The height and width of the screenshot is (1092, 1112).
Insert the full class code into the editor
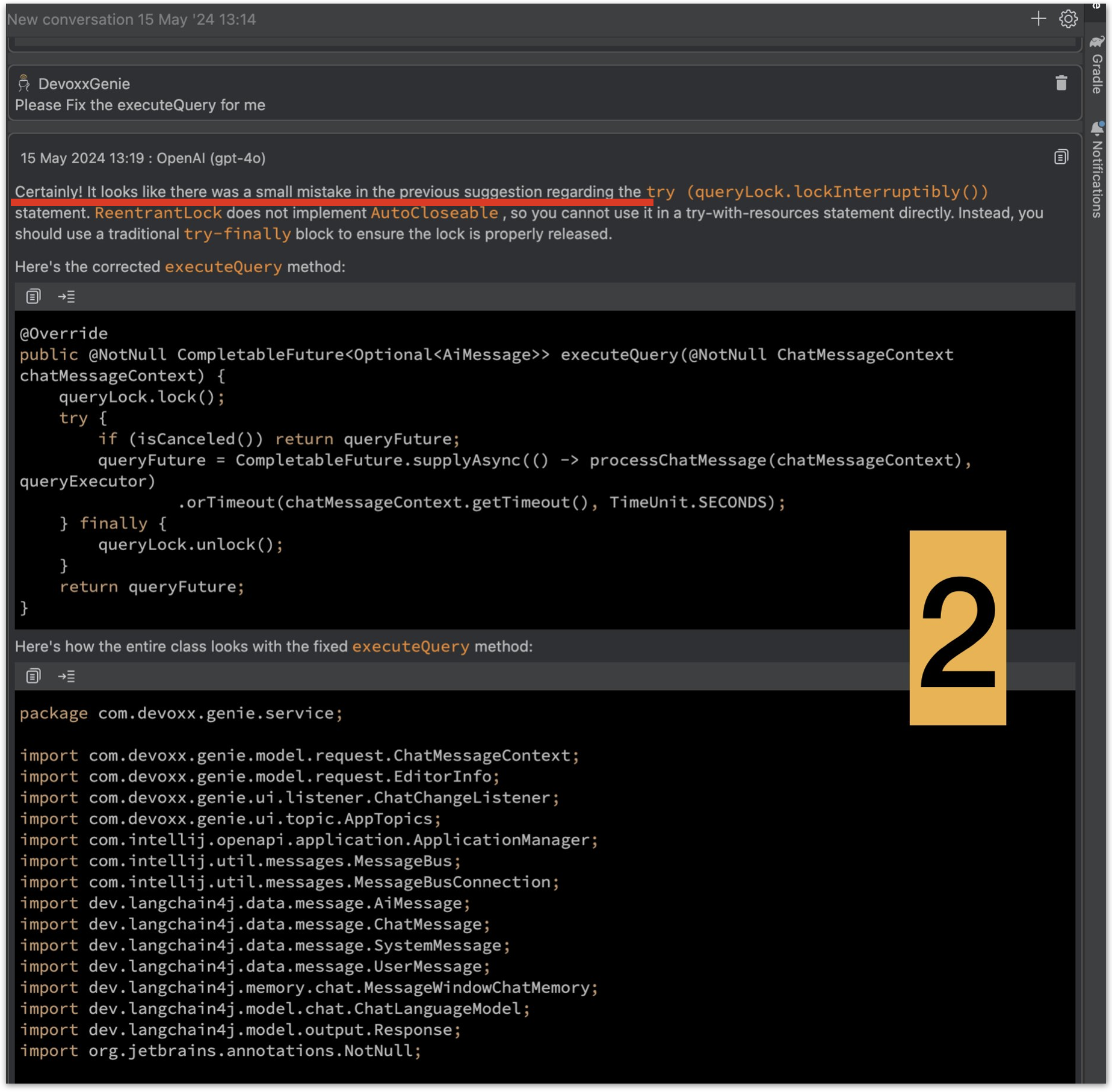pos(67,675)
